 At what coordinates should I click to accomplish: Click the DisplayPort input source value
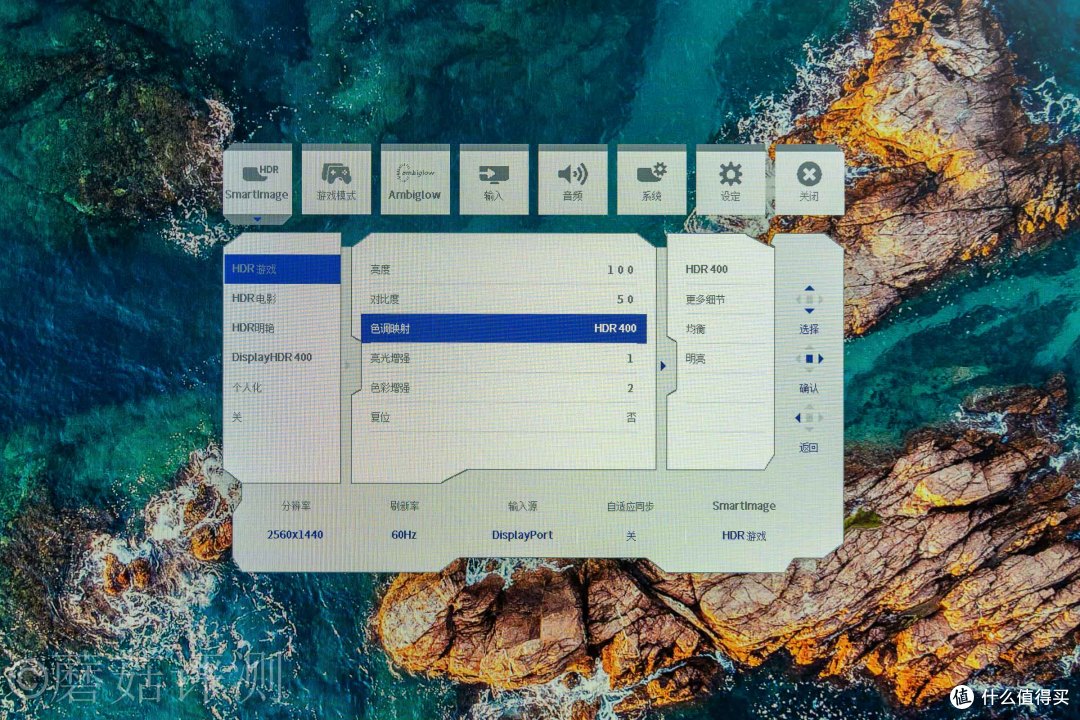(x=522, y=535)
